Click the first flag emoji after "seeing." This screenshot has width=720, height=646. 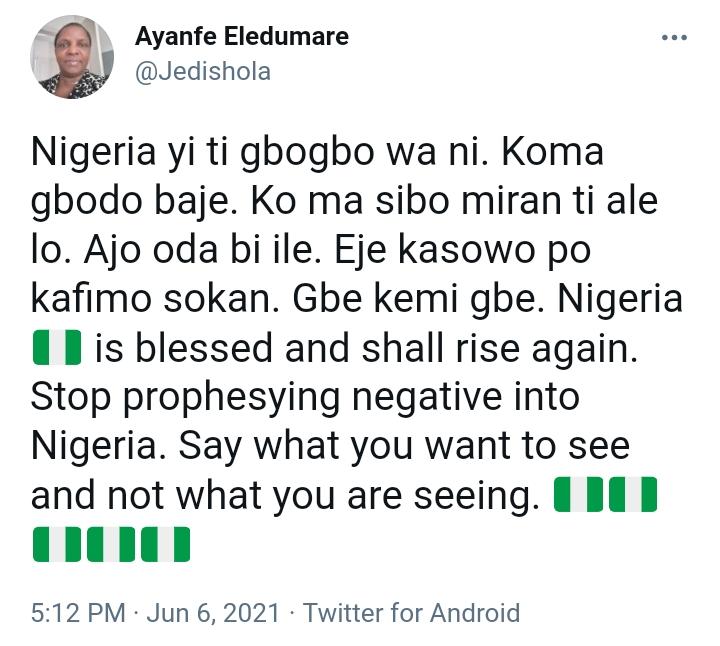coord(578,494)
